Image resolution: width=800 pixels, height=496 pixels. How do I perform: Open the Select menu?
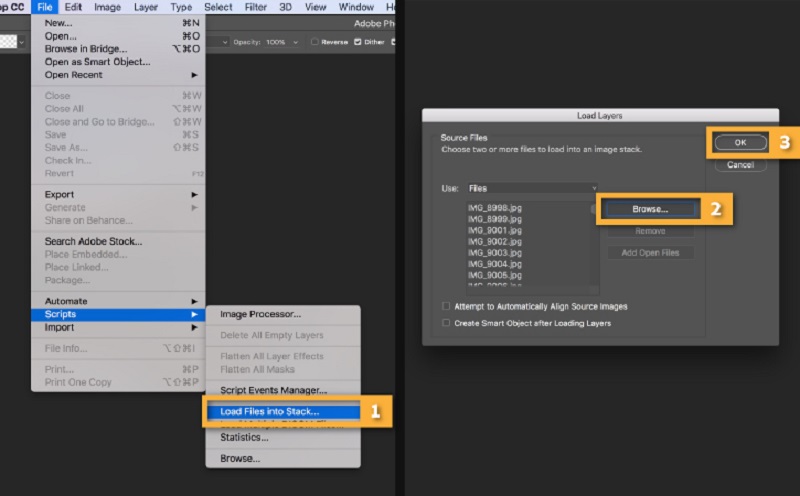218,7
